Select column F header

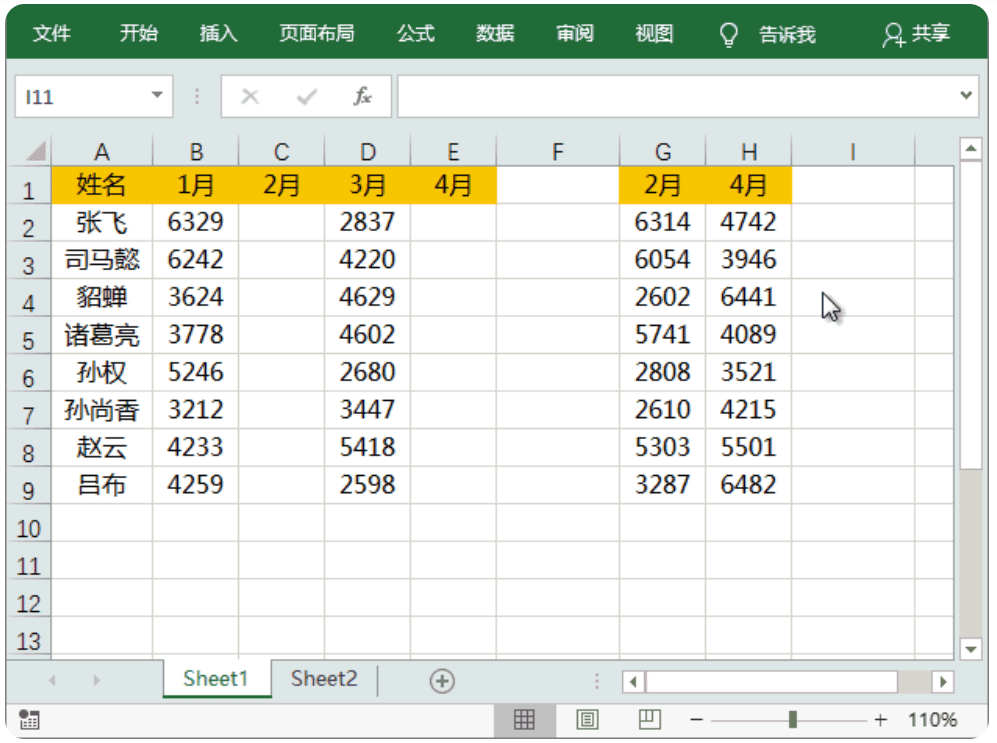pos(558,151)
